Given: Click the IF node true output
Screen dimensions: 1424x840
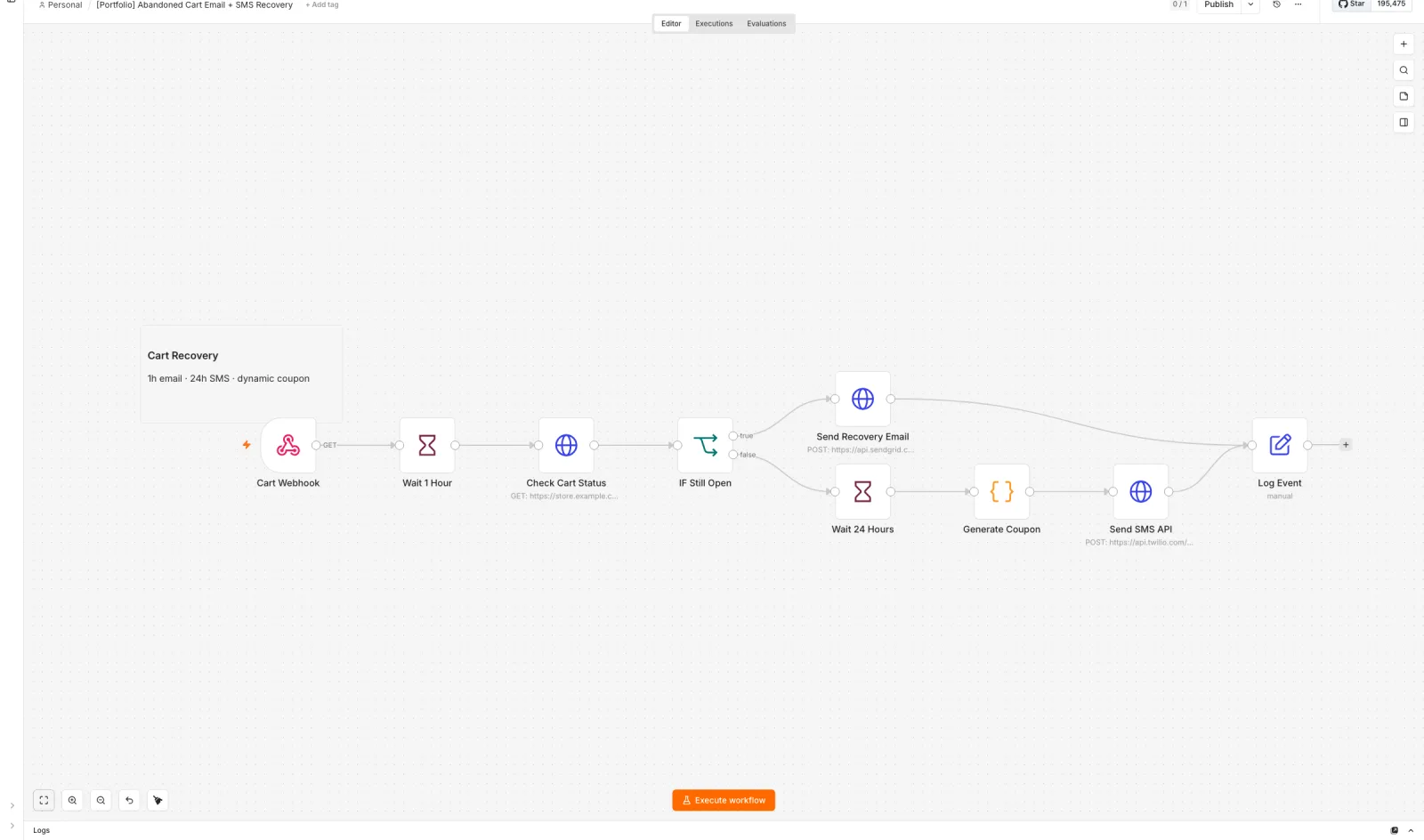Looking at the screenshot, I should (733, 436).
